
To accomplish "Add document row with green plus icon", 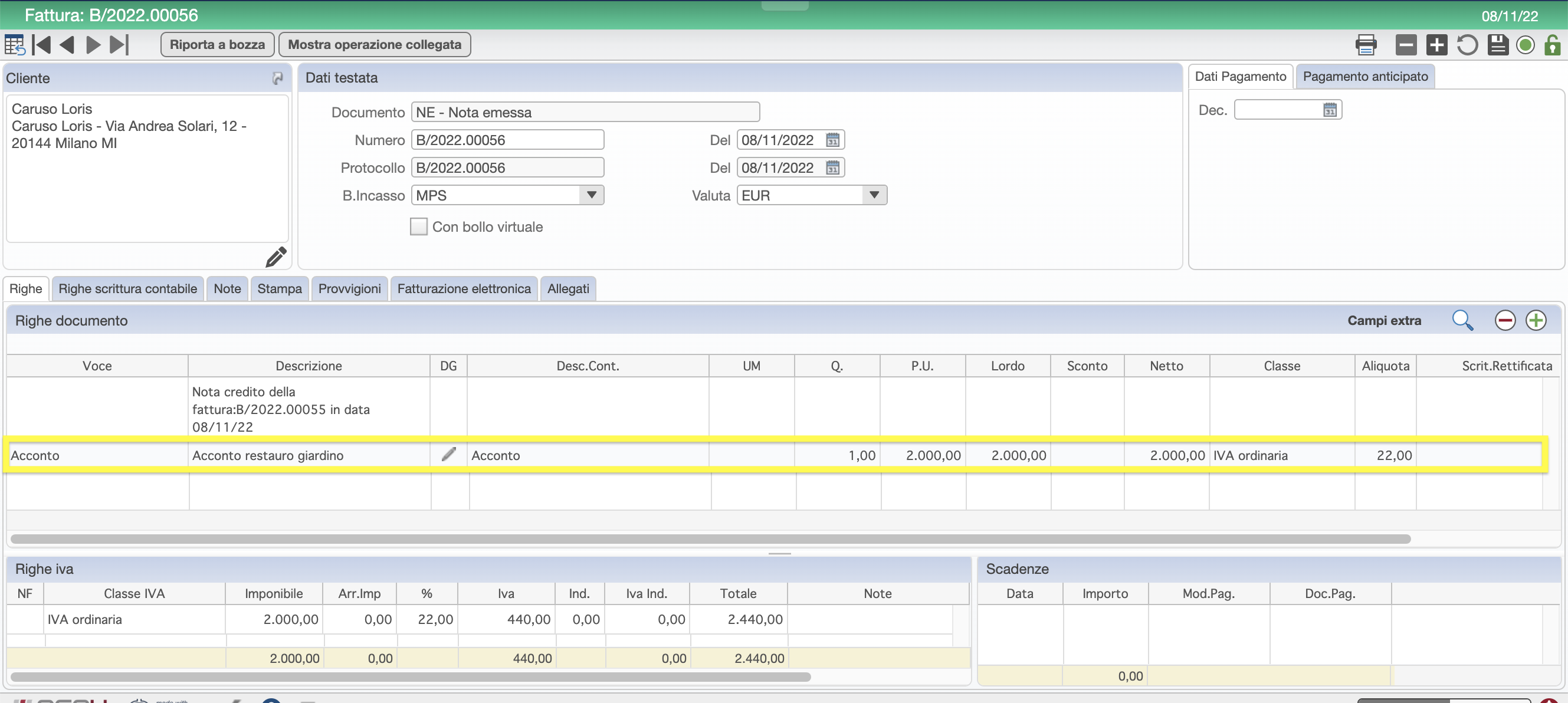I will [x=1536, y=320].
